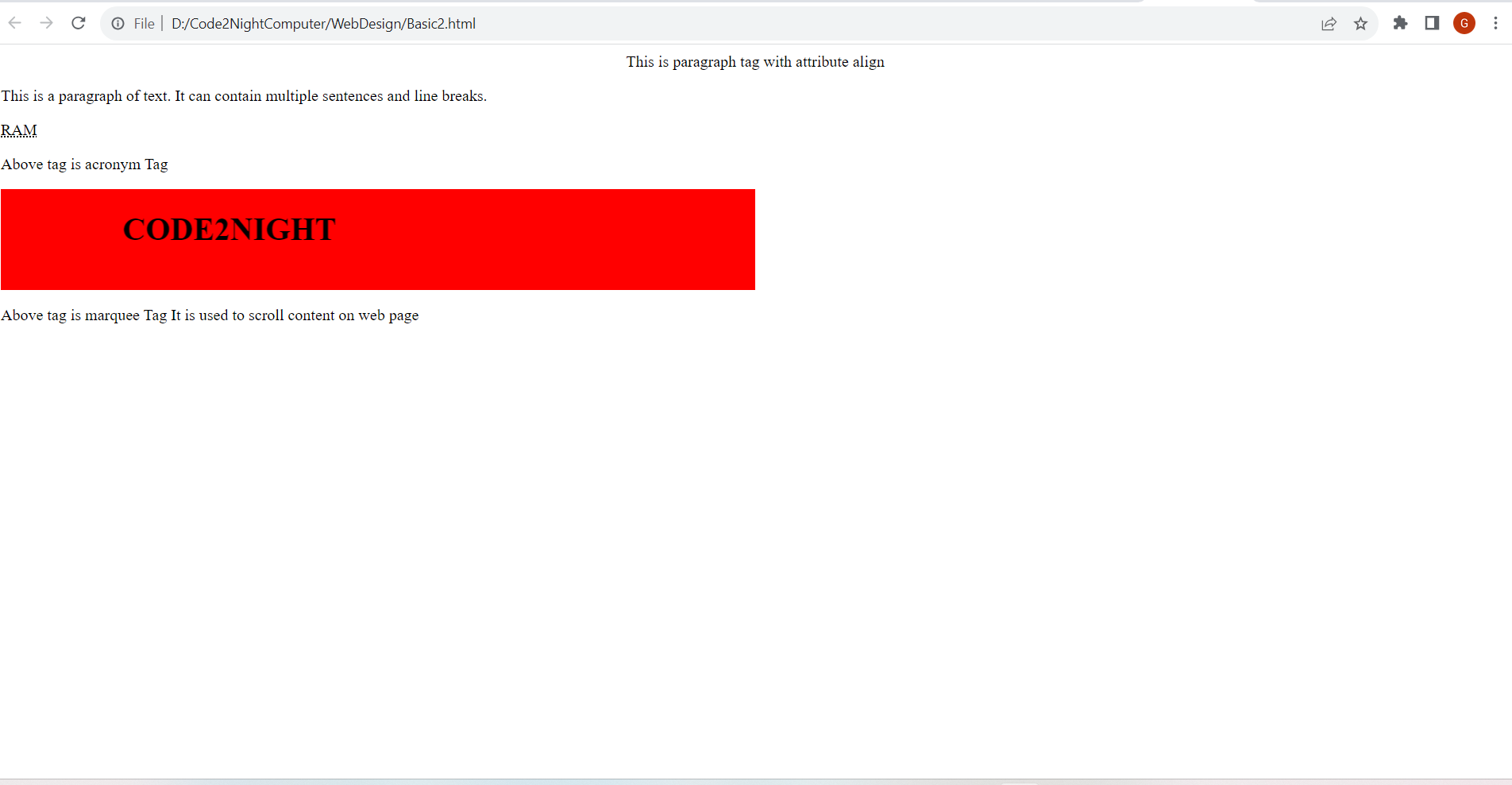Open the profile avatar G
The image size is (1512, 785).
pos(1464,23)
